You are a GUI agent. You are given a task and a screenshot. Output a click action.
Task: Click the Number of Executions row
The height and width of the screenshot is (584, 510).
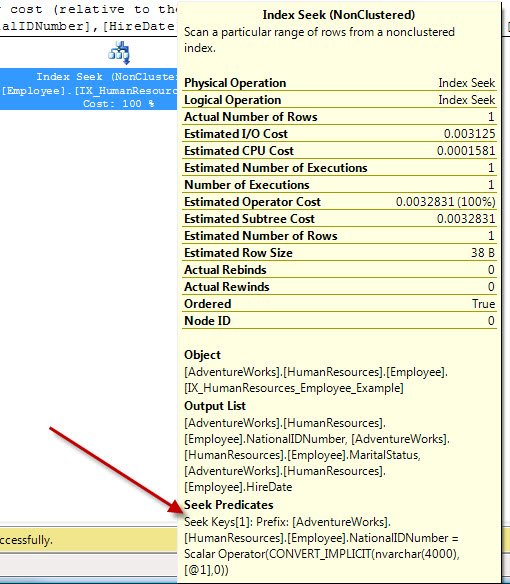click(x=339, y=185)
